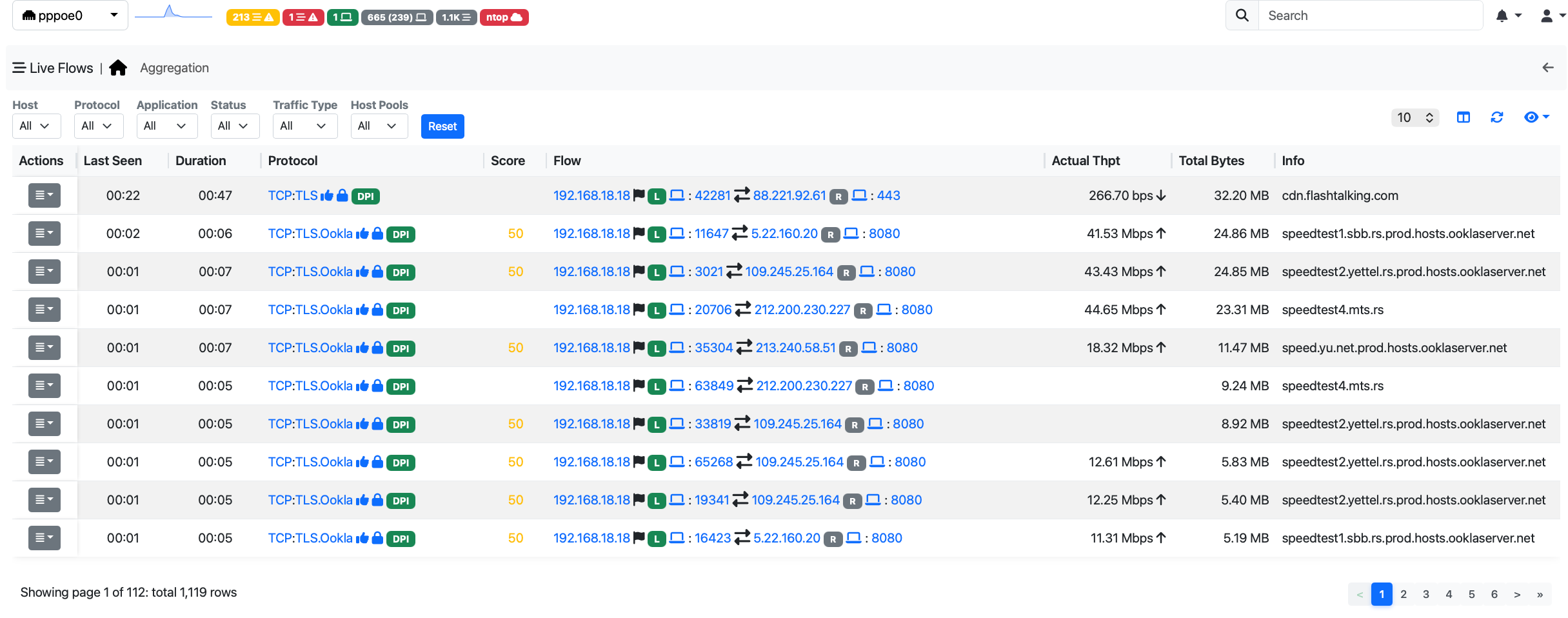
Task: Open the Traffic Type filter dropdown
Action: (304, 126)
